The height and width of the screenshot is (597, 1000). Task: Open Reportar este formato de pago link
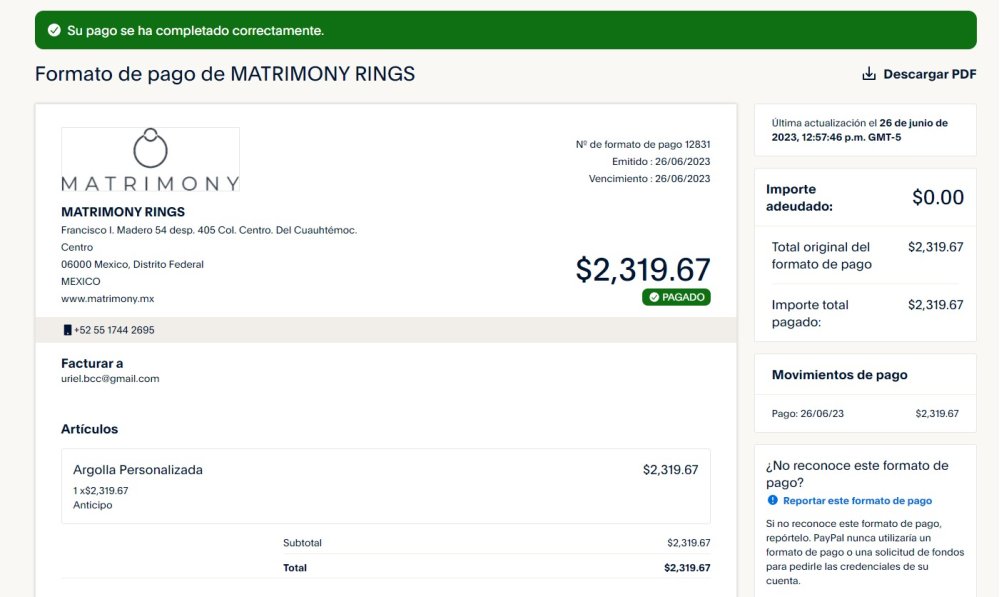point(857,501)
